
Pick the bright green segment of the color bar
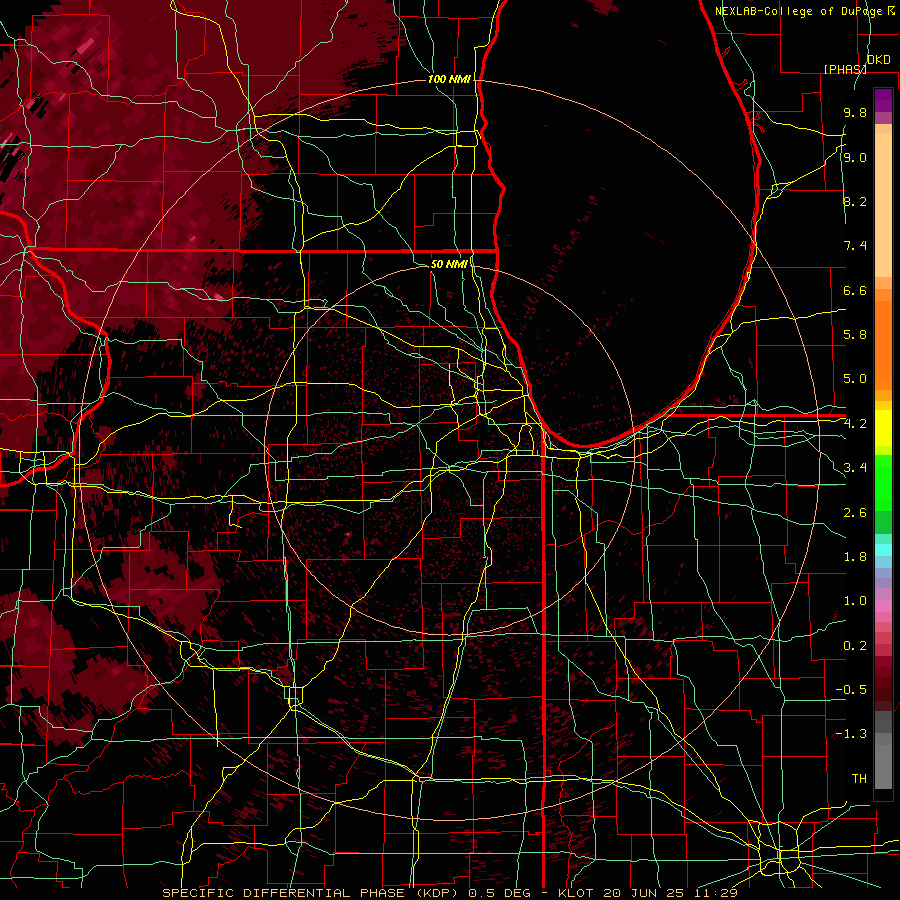(x=883, y=482)
